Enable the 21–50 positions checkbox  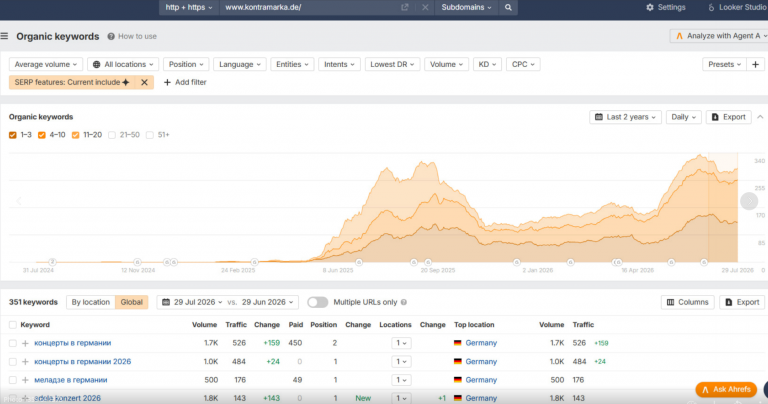pyautogui.click(x=112, y=135)
